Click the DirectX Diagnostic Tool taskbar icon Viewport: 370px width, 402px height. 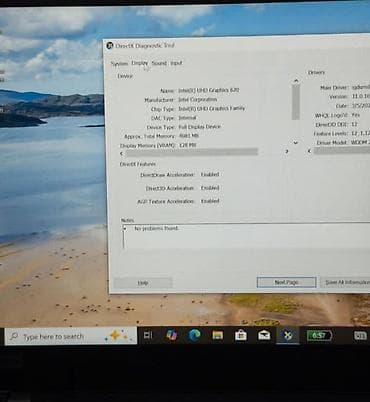tap(287, 335)
